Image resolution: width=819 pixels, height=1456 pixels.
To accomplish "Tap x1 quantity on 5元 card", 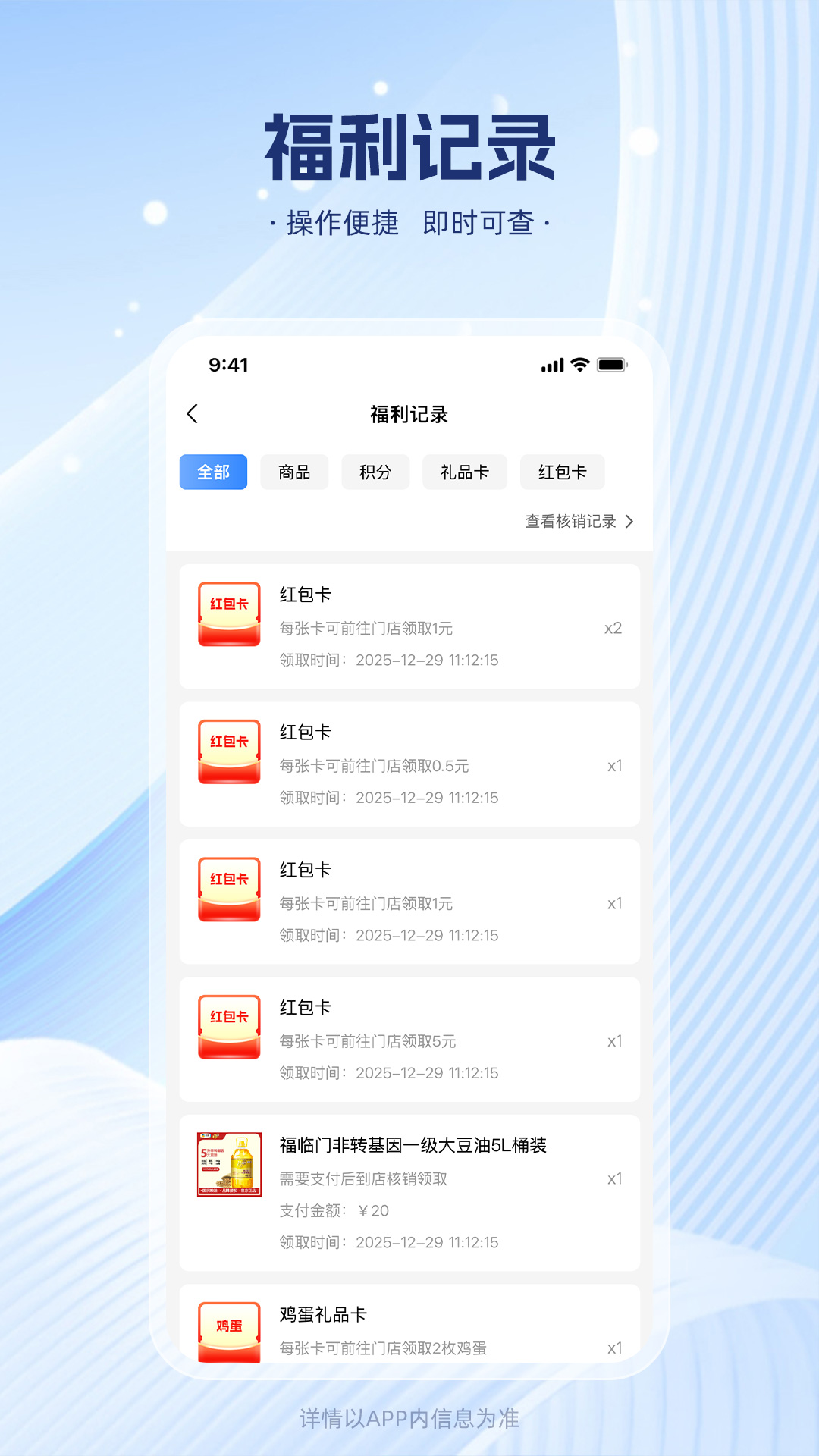I will point(614,1041).
